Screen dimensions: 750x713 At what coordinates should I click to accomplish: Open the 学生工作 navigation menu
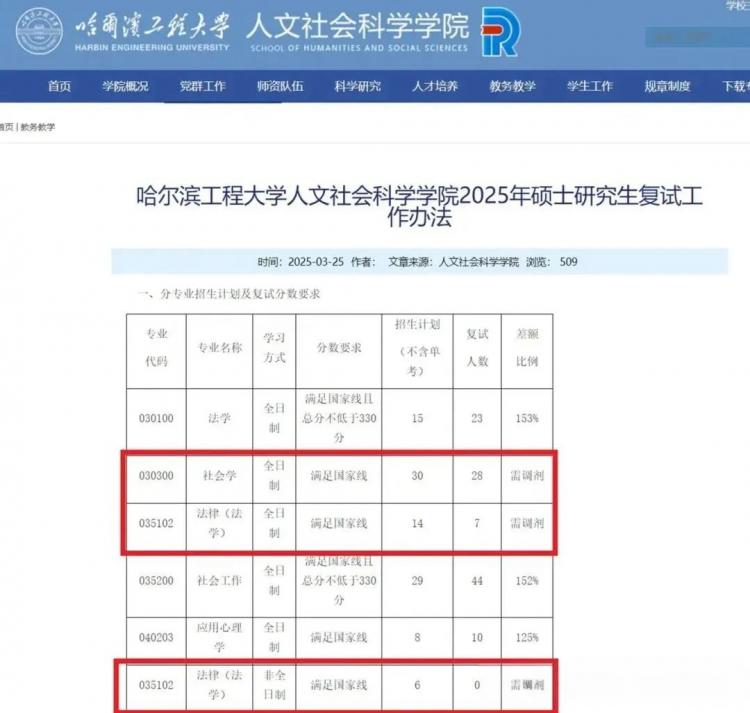(590, 86)
